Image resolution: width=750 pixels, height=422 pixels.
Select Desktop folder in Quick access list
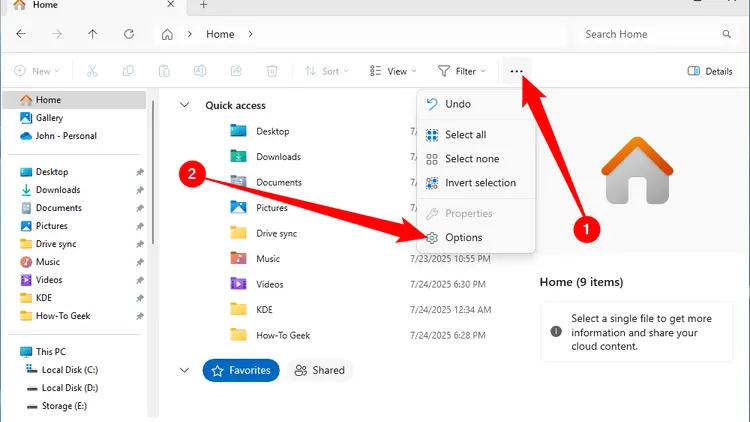260,131
